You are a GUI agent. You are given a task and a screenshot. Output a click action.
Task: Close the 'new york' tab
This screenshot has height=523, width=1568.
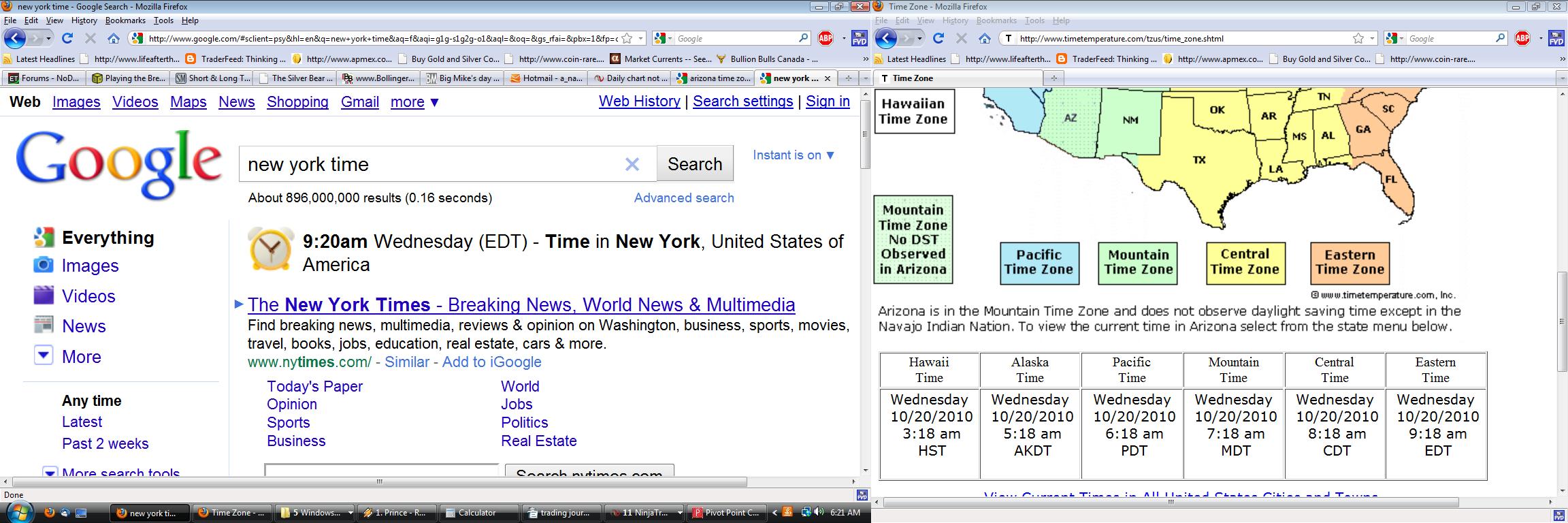pyautogui.click(x=828, y=78)
